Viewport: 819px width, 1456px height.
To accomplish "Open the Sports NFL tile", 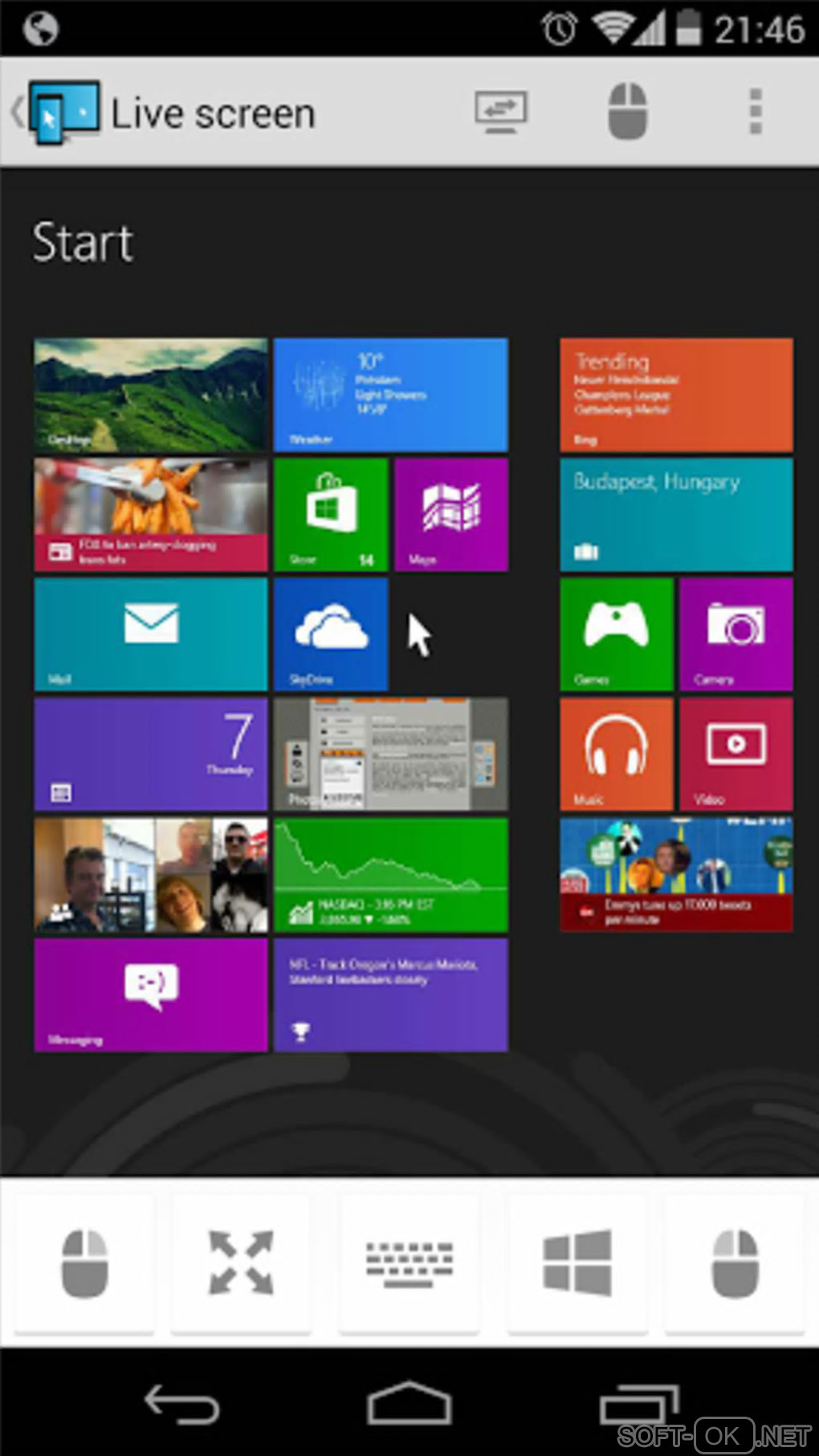I will (x=391, y=995).
